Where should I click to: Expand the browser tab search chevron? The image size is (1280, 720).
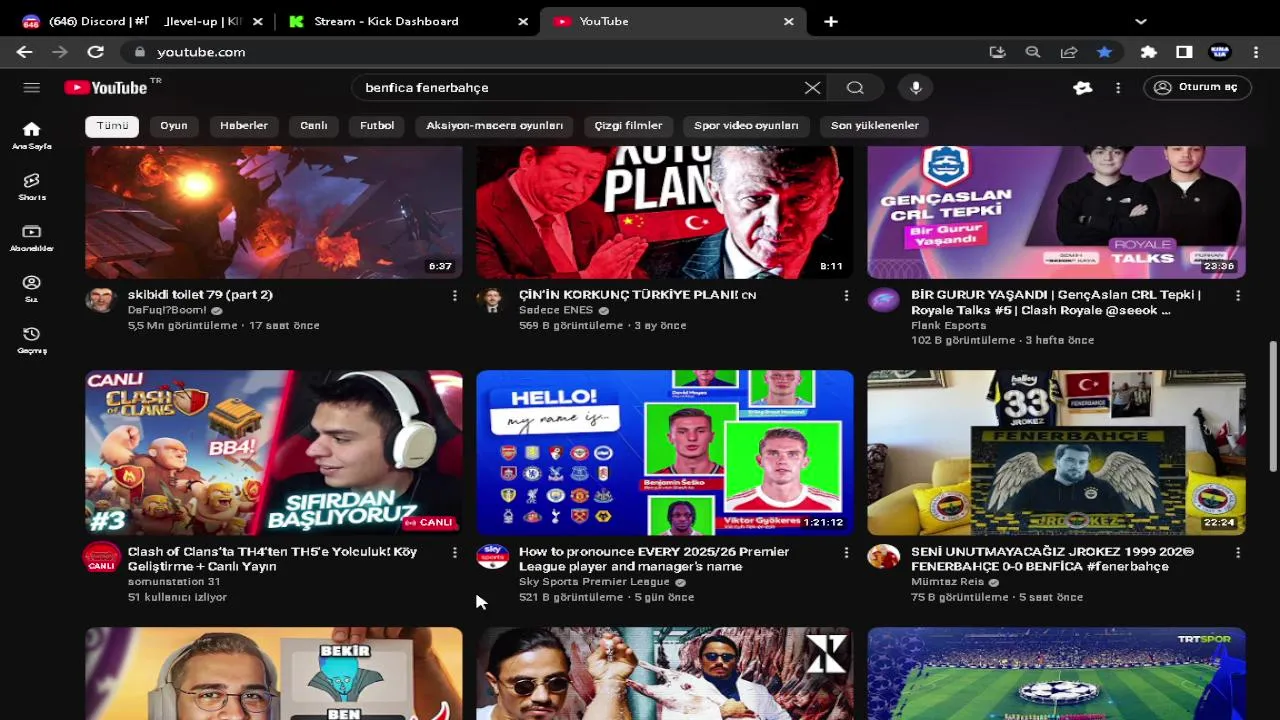[1141, 21]
